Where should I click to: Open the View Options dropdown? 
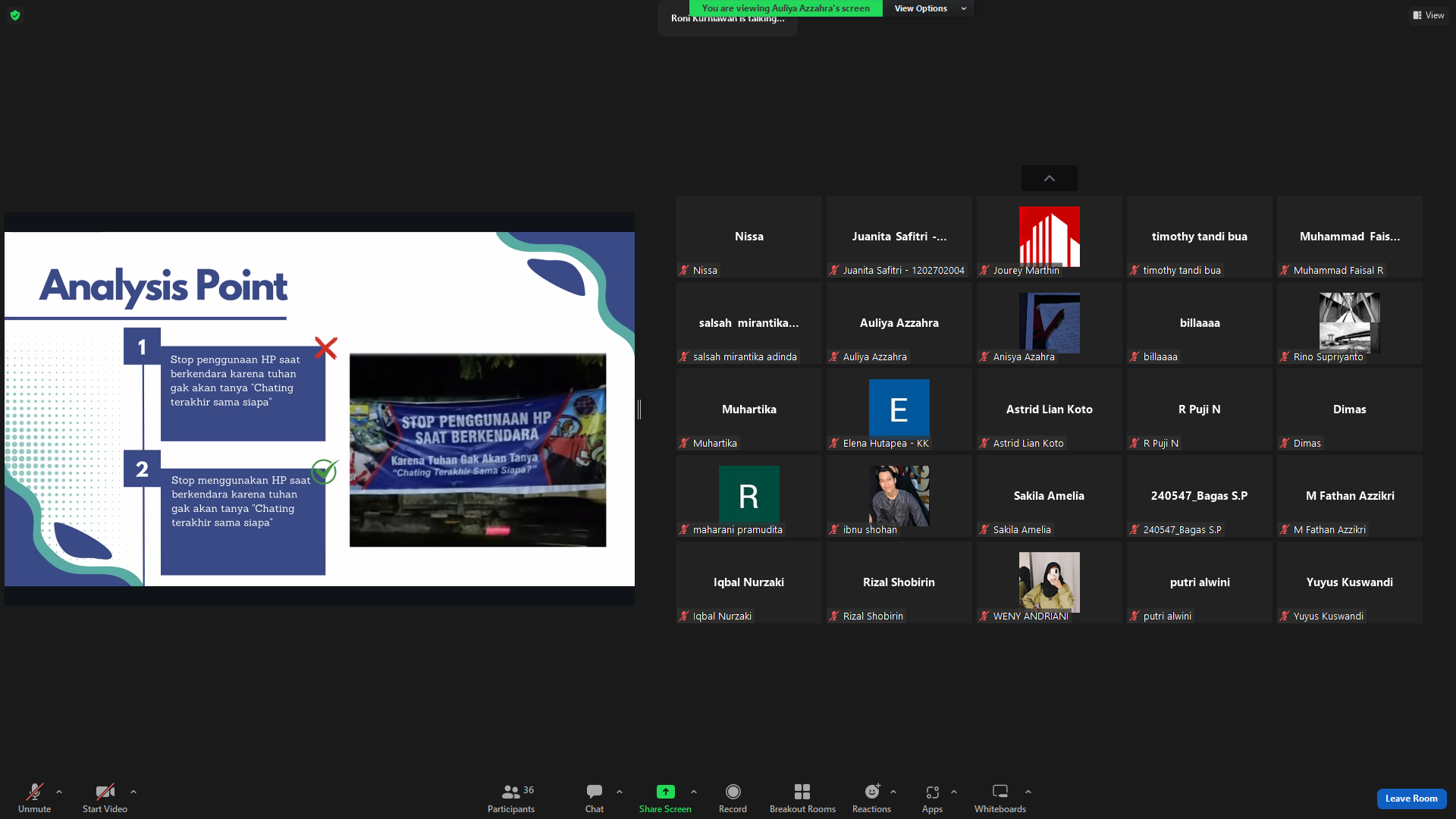929,8
